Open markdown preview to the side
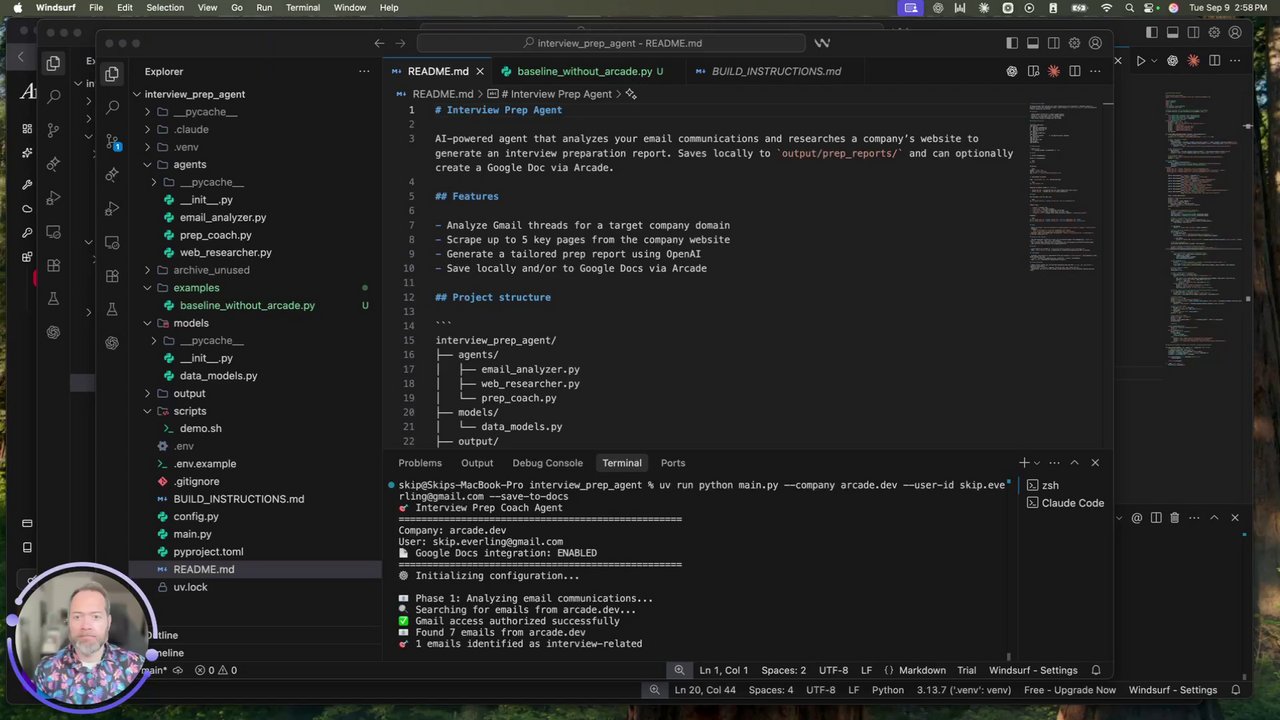1280x720 pixels. 1033,71
